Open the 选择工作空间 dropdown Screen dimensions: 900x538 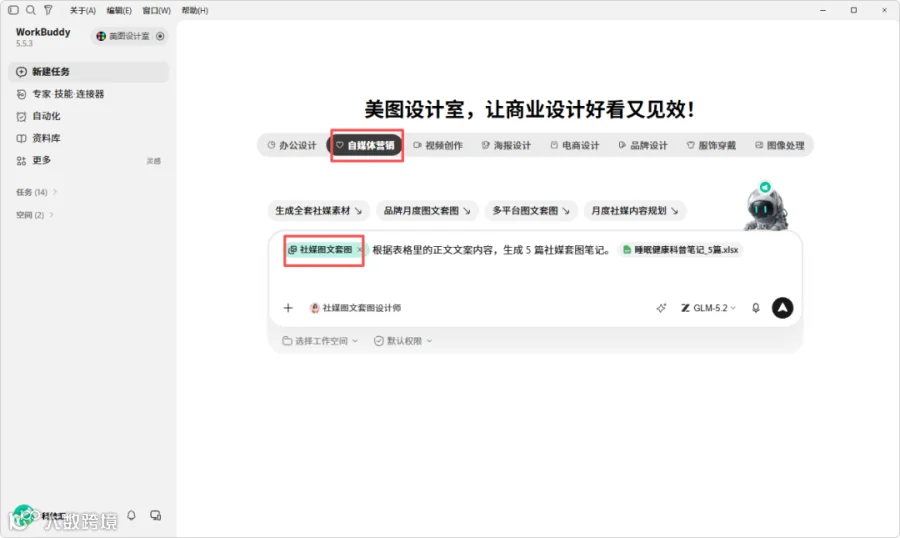tap(320, 341)
